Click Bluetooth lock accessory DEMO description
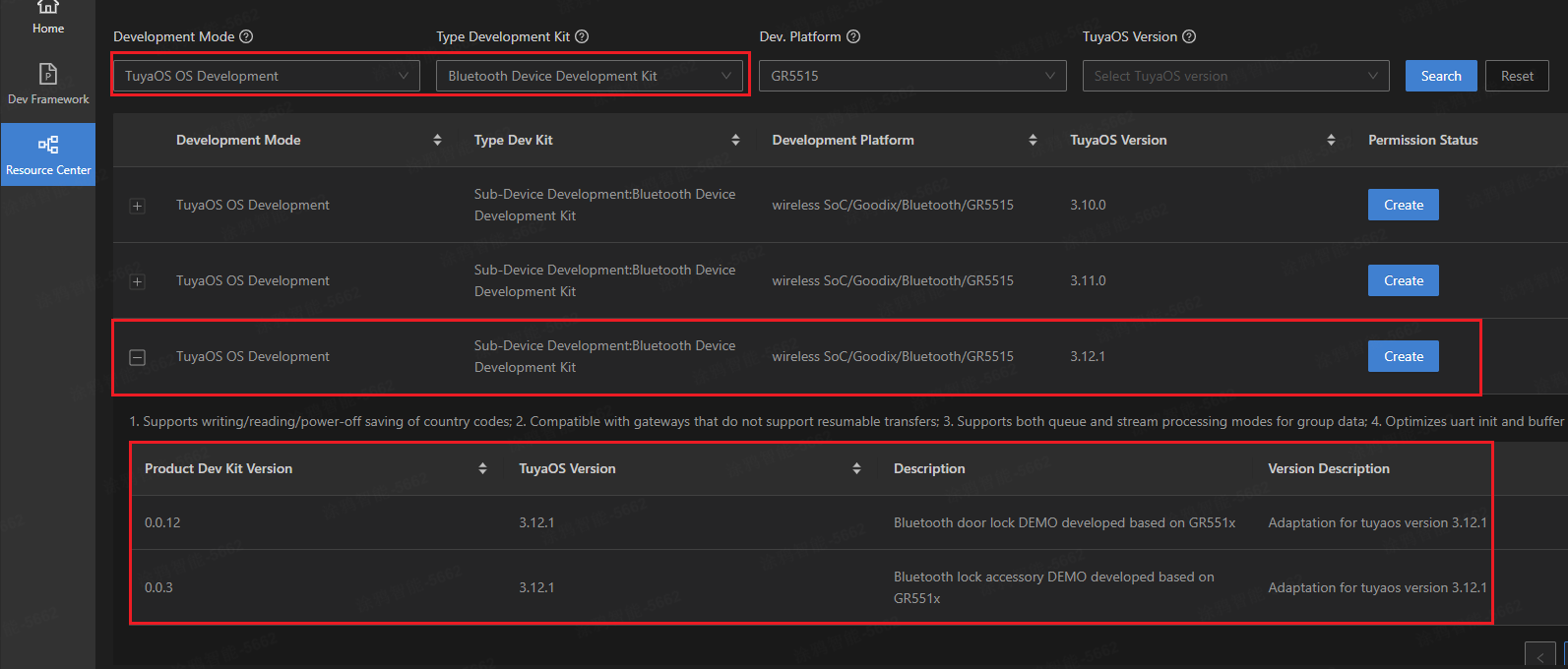 1054,587
